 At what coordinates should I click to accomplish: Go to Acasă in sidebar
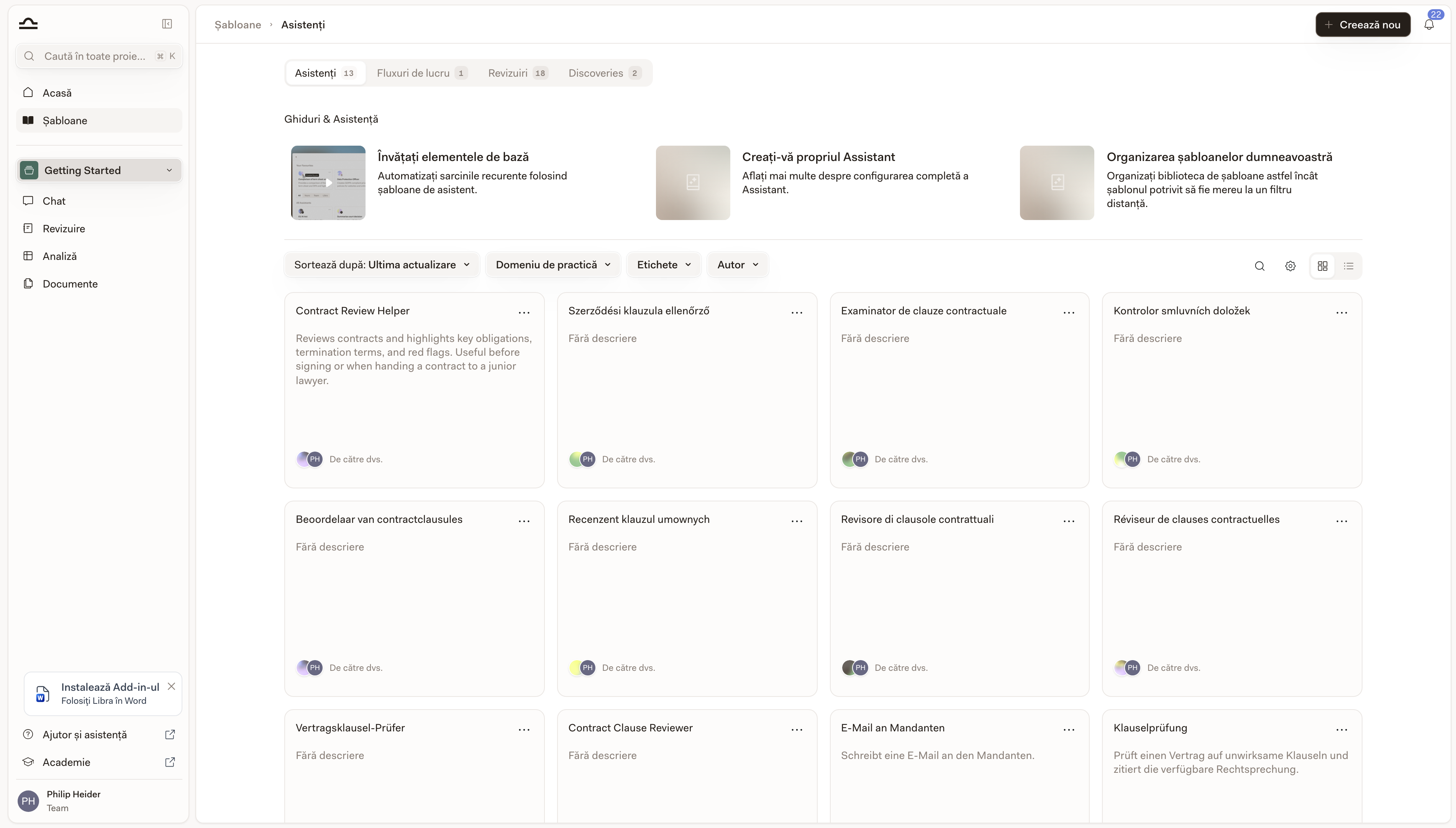pos(99,93)
